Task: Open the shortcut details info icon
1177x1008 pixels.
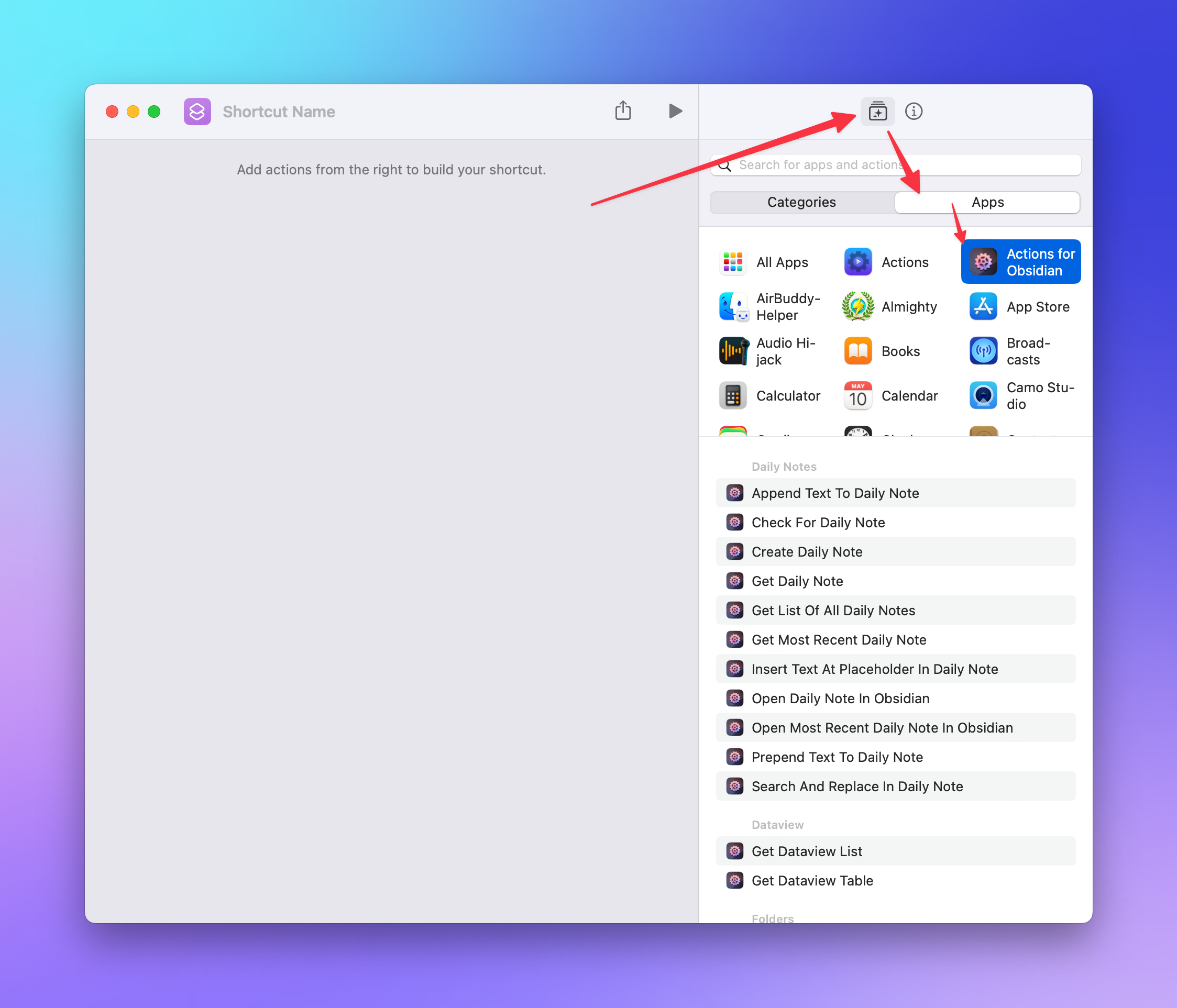Action: (914, 112)
